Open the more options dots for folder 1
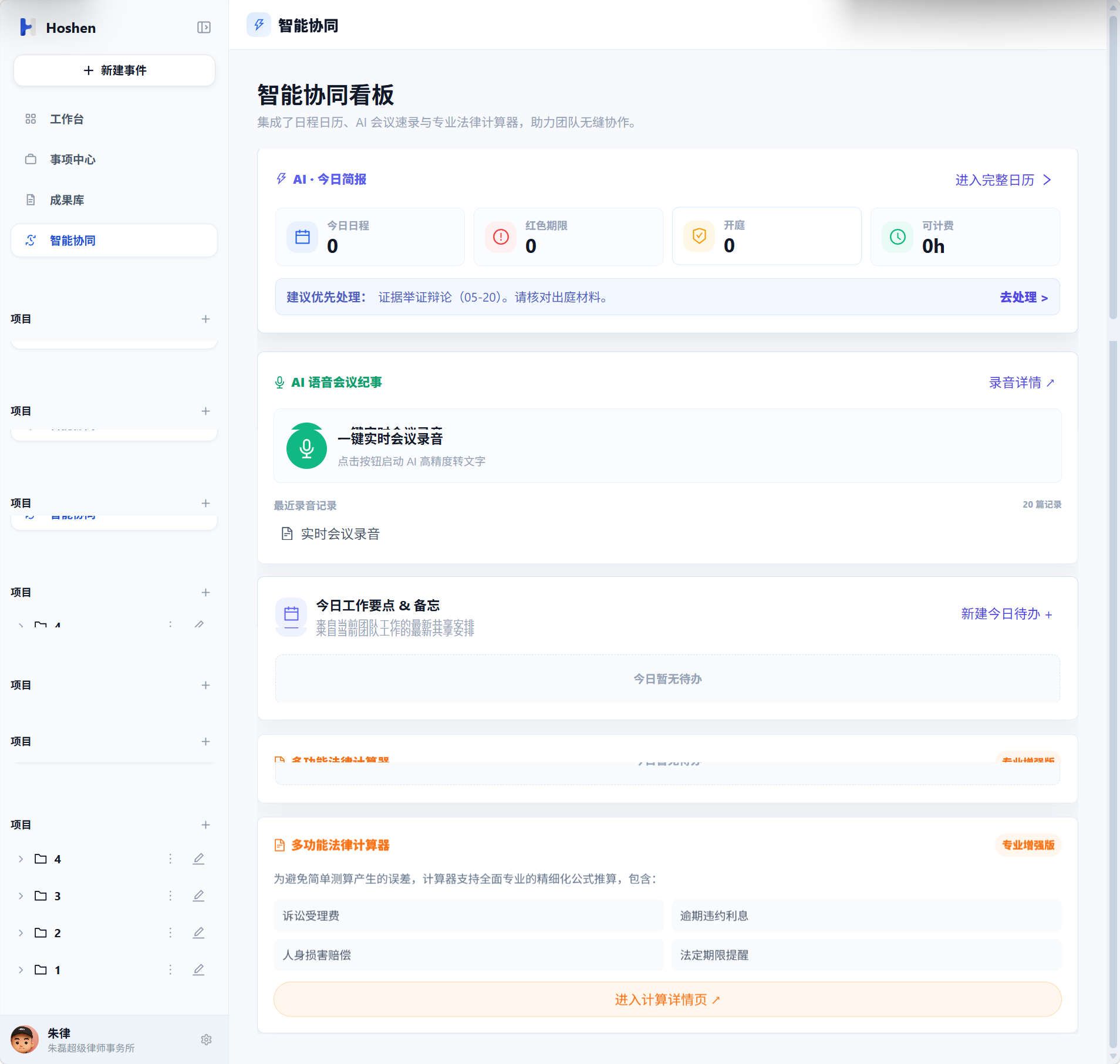 [x=170, y=970]
